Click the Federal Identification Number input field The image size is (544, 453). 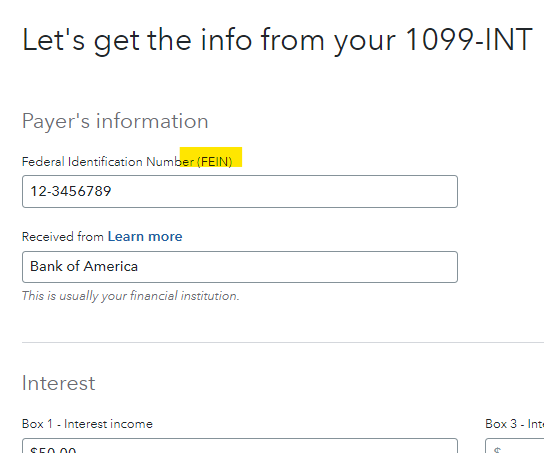pyautogui.click(x=240, y=191)
